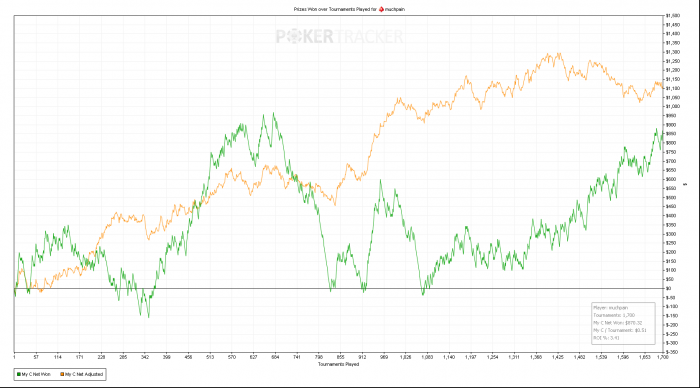Click x-axis tick label 1,482
The height and width of the screenshot is (388, 700).
point(579,357)
